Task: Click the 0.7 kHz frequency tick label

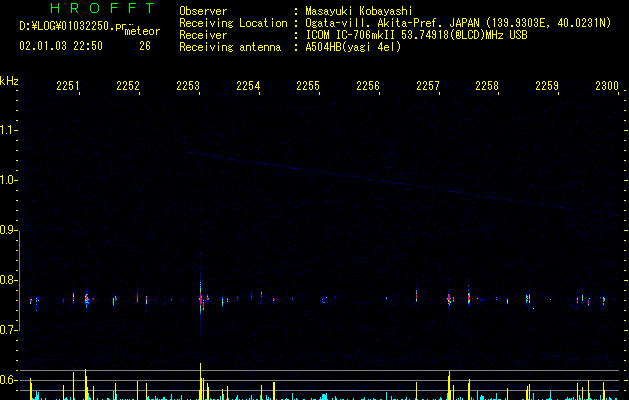Action: pyautogui.click(x=8, y=330)
